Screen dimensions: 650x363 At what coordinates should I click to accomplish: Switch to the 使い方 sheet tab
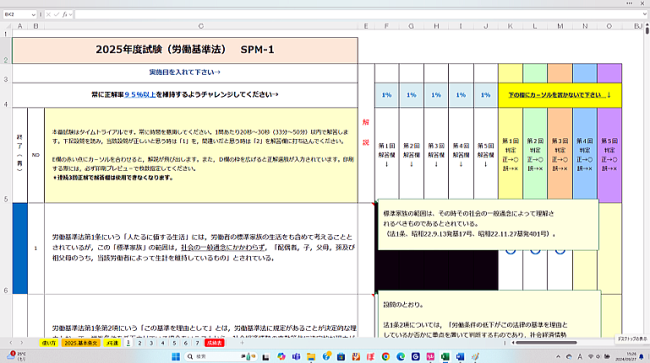[49, 343]
